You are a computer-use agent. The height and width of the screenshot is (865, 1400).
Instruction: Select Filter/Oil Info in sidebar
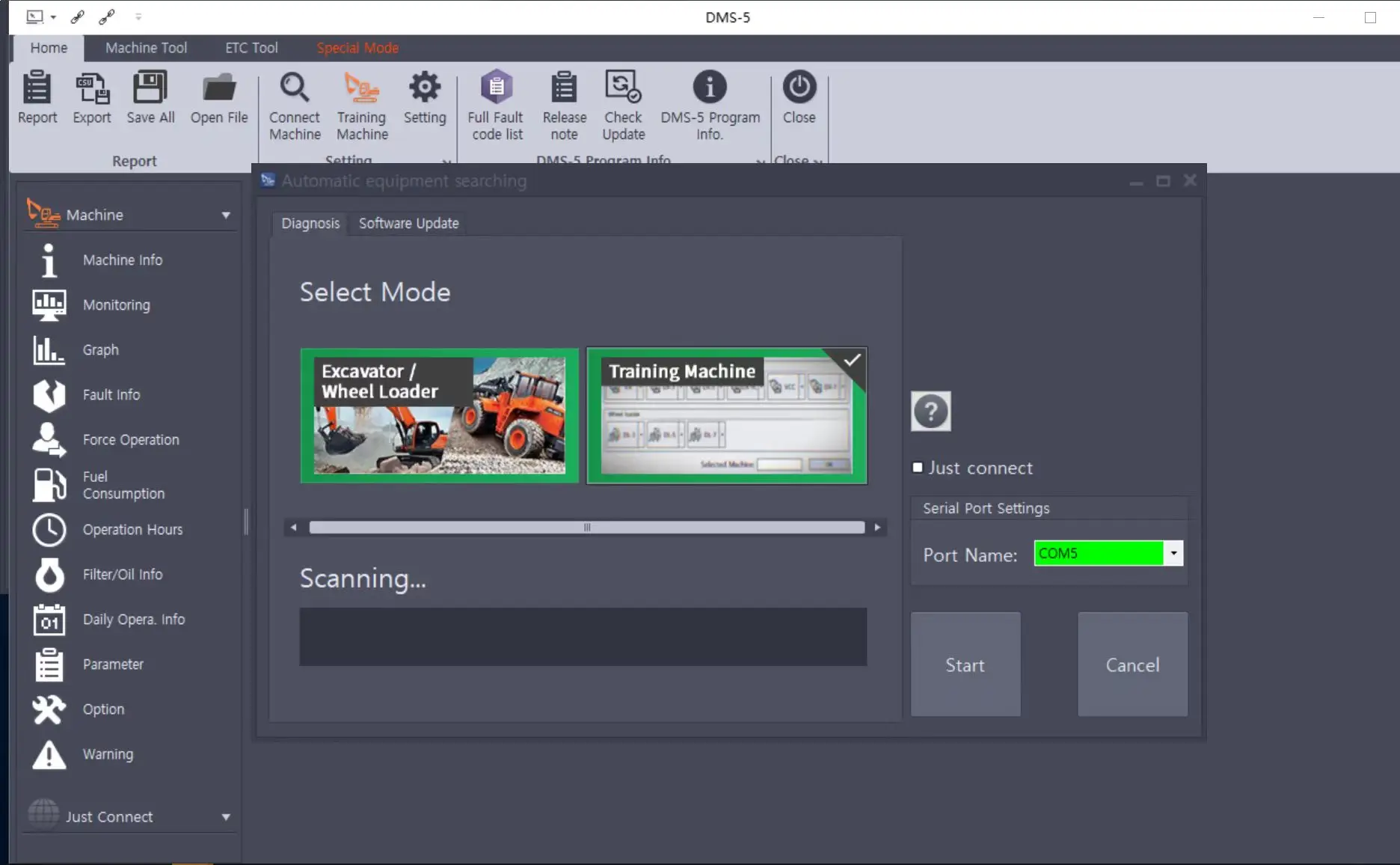(x=123, y=575)
